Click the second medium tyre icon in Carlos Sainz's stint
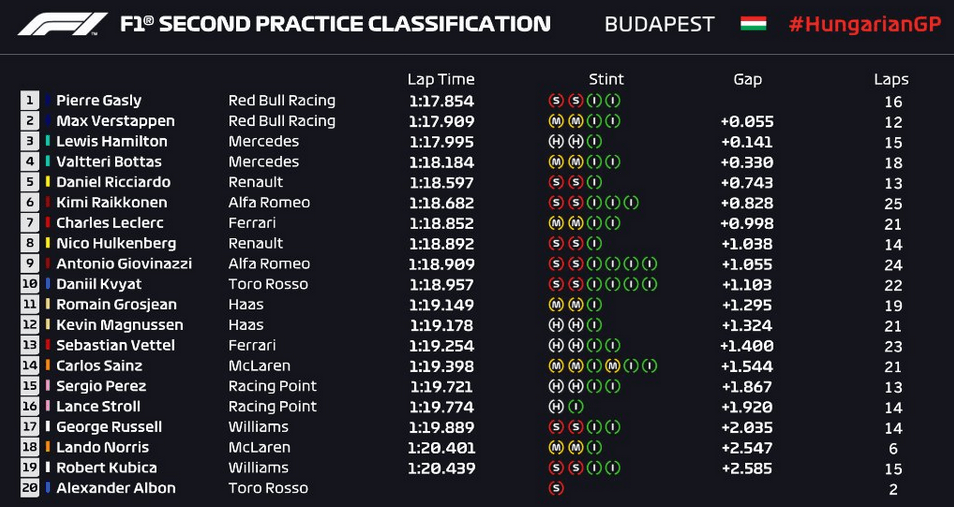This screenshot has height=507, width=954. coord(574,366)
